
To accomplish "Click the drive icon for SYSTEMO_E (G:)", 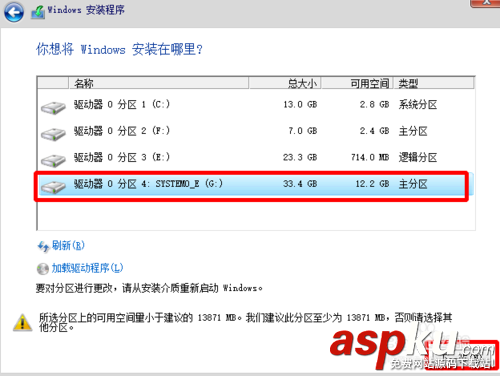I will [x=53, y=187].
